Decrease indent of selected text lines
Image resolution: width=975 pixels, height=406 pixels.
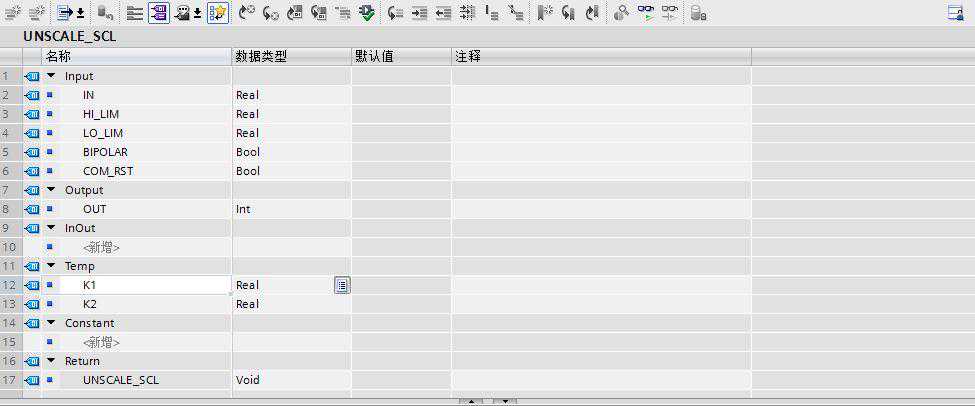[x=443, y=13]
